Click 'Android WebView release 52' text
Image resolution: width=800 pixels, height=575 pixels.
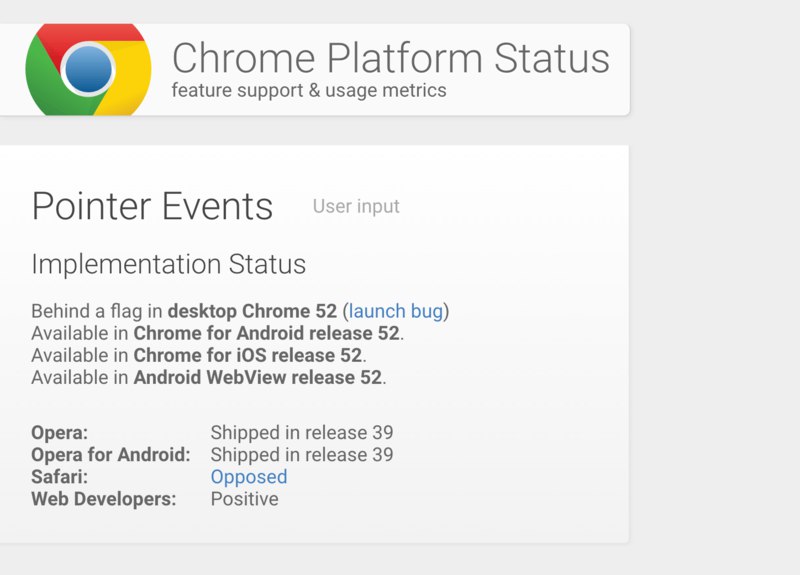258,378
